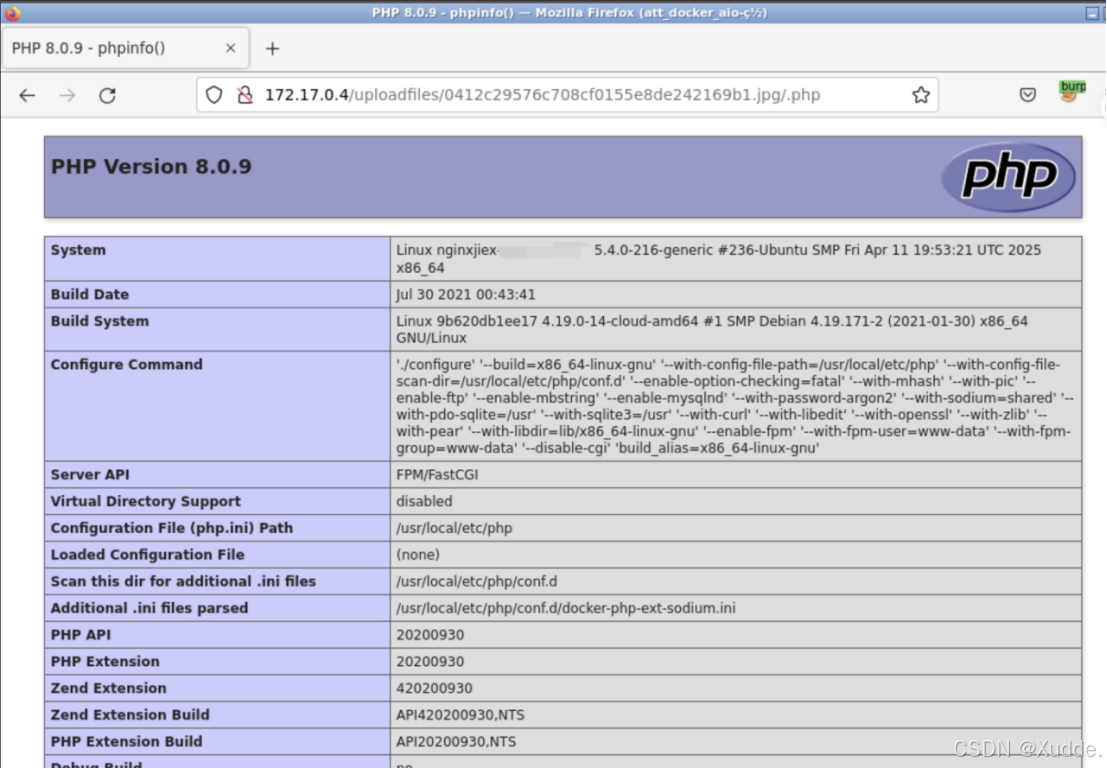The width and height of the screenshot is (1107, 769).
Task: Click the PHP Extension value 20200930
Action: (430, 662)
